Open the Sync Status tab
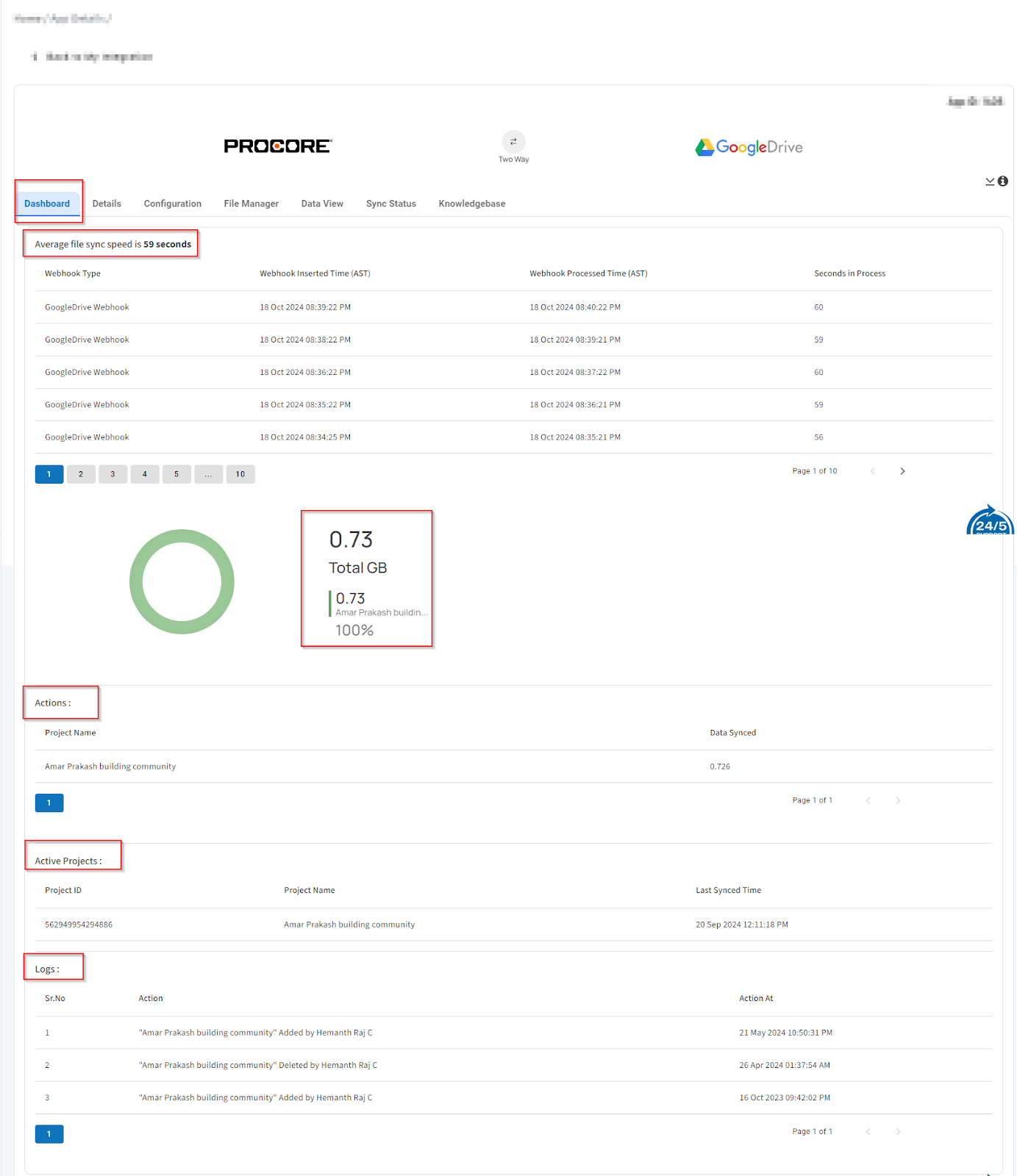The width and height of the screenshot is (1017, 1176). pos(391,204)
